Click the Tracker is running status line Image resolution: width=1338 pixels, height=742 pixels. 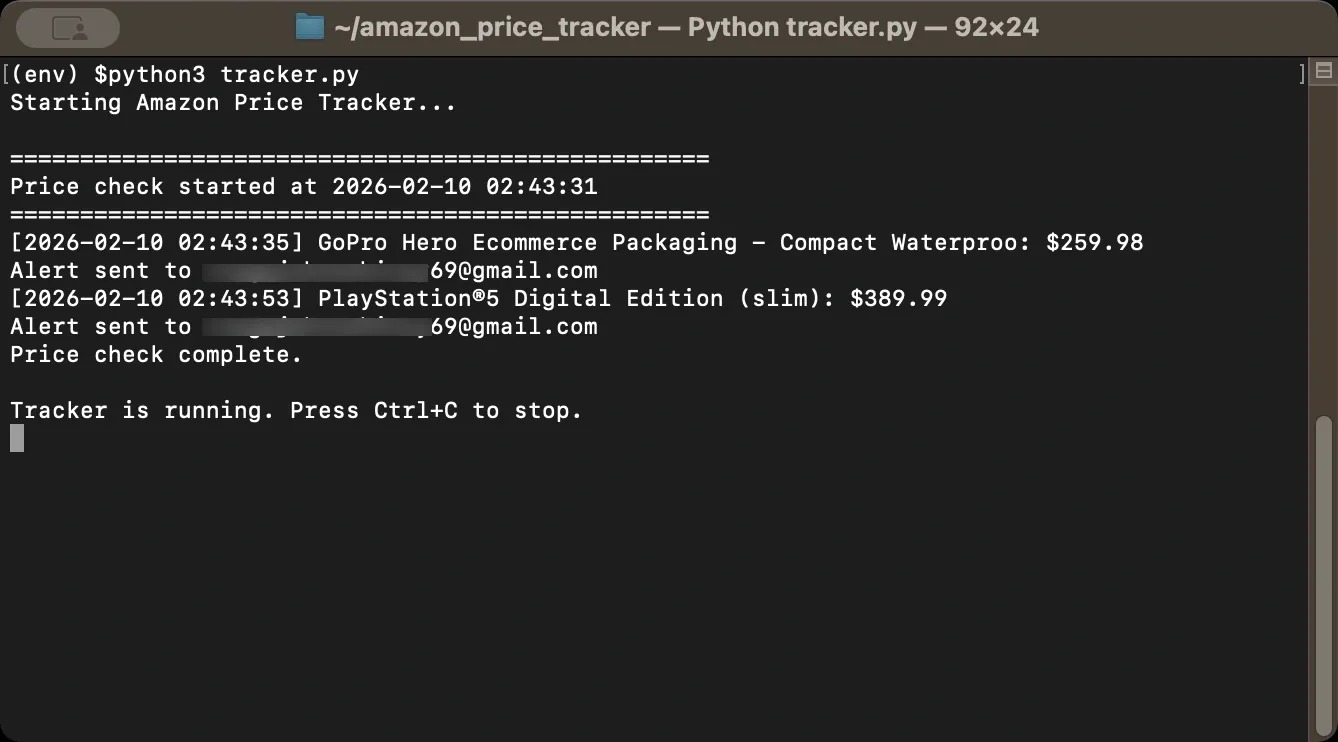tap(296, 410)
